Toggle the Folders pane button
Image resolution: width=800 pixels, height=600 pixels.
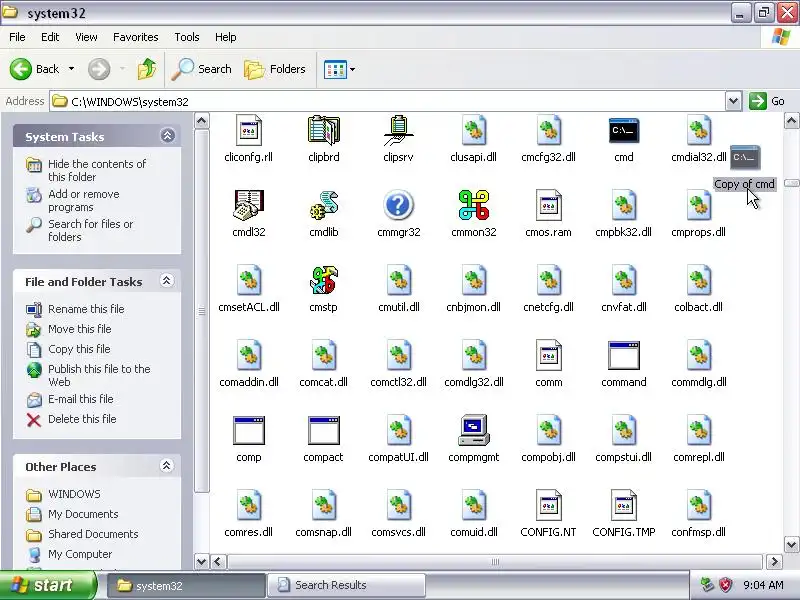point(275,69)
